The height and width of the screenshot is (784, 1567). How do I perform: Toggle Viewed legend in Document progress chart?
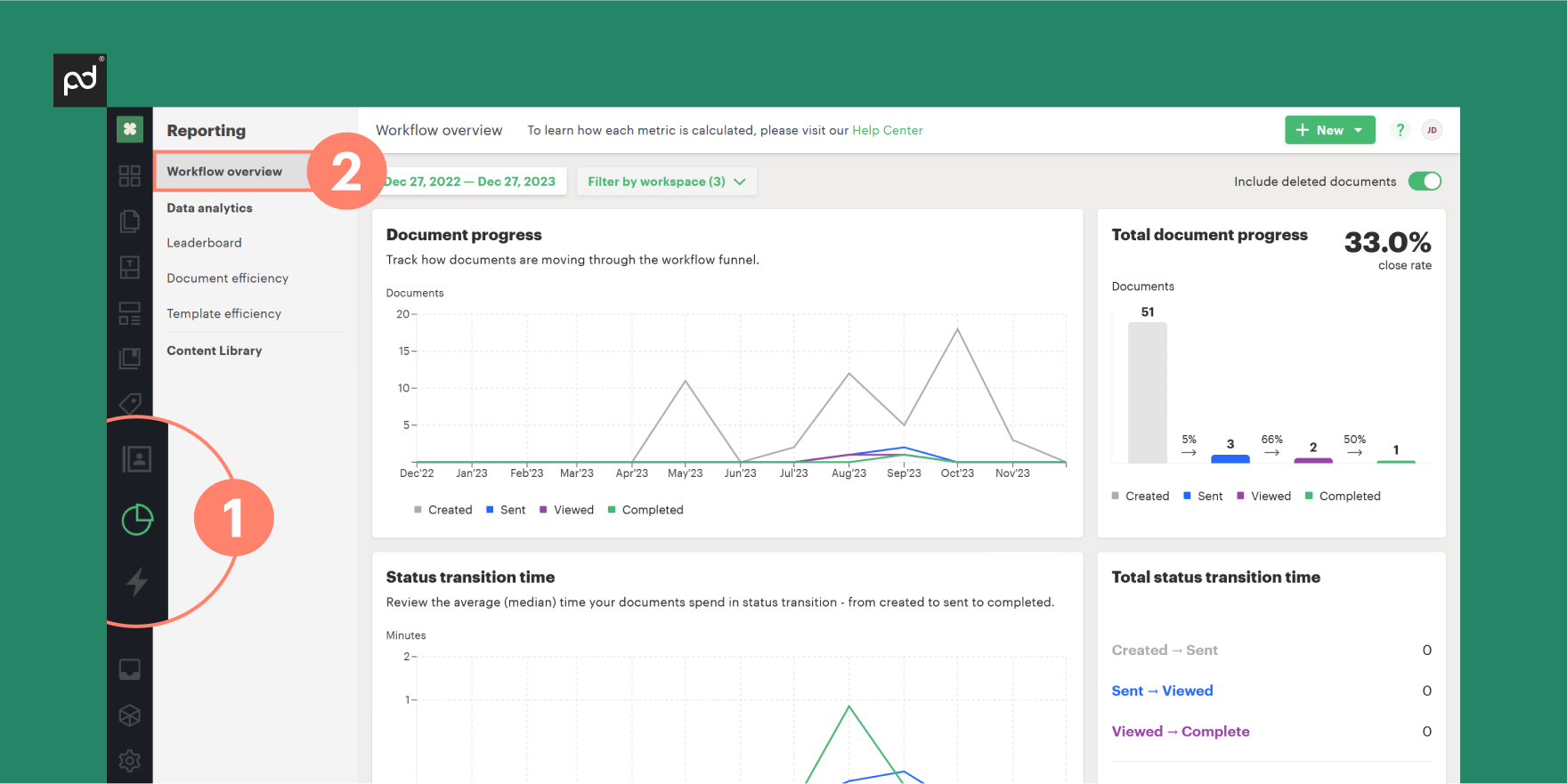[x=566, y=510]
